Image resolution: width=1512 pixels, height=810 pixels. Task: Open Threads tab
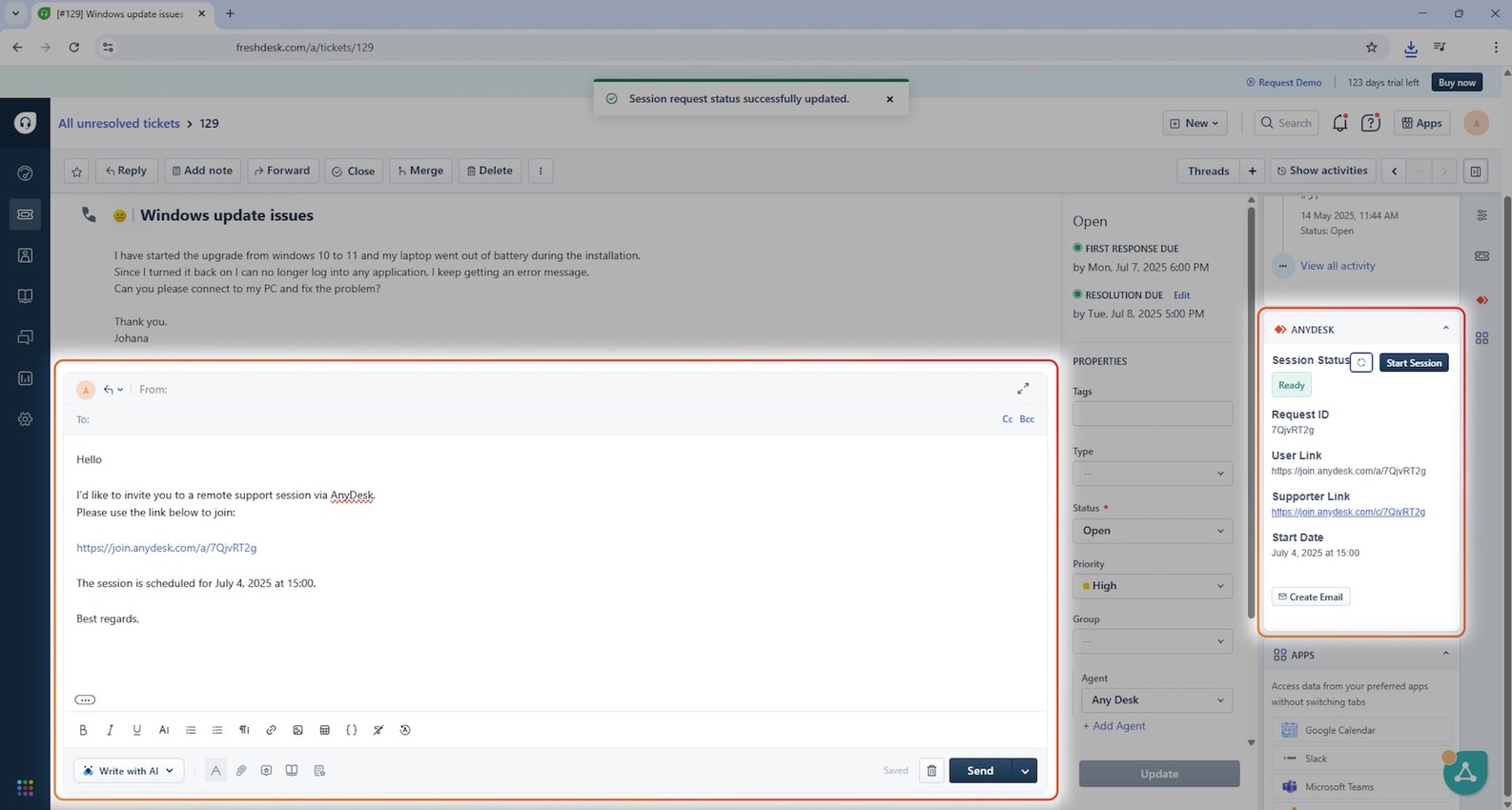(1209, 171)
